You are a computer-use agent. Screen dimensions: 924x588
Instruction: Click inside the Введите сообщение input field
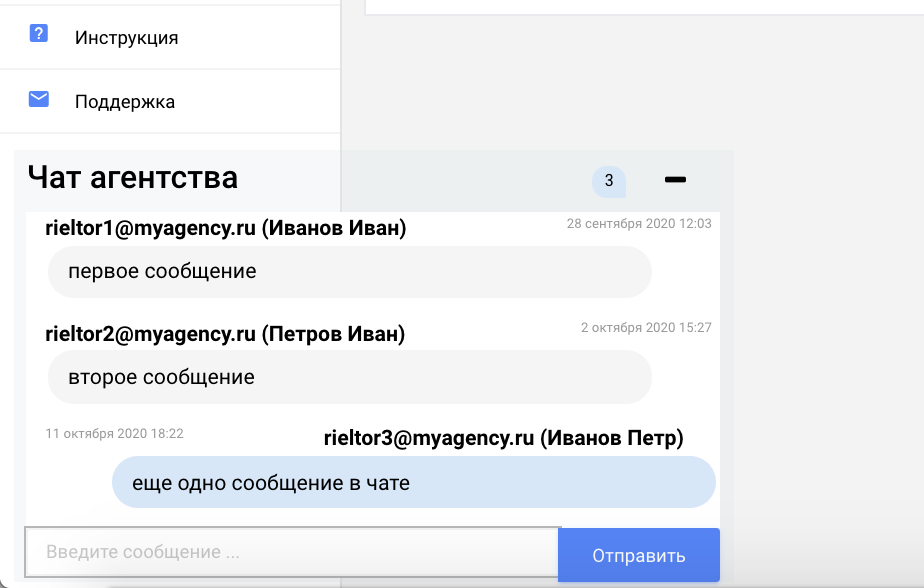coord(292,552)
